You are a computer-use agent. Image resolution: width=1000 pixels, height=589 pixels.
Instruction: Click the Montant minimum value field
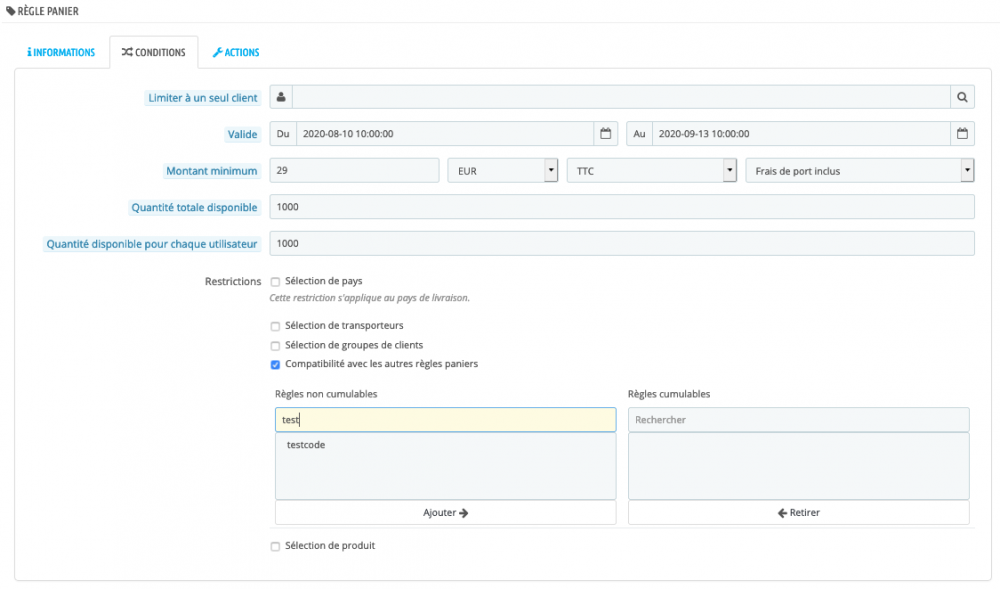click(354, 171)
